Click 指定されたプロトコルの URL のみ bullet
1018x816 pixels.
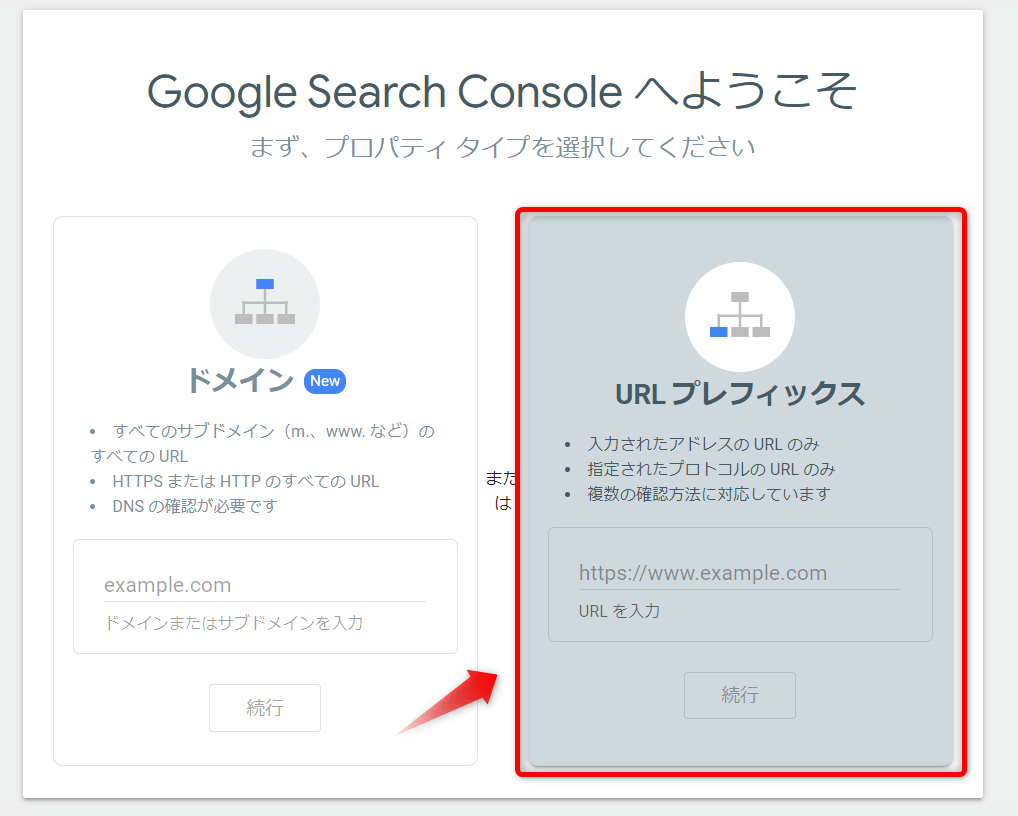(x=711, y=469)
